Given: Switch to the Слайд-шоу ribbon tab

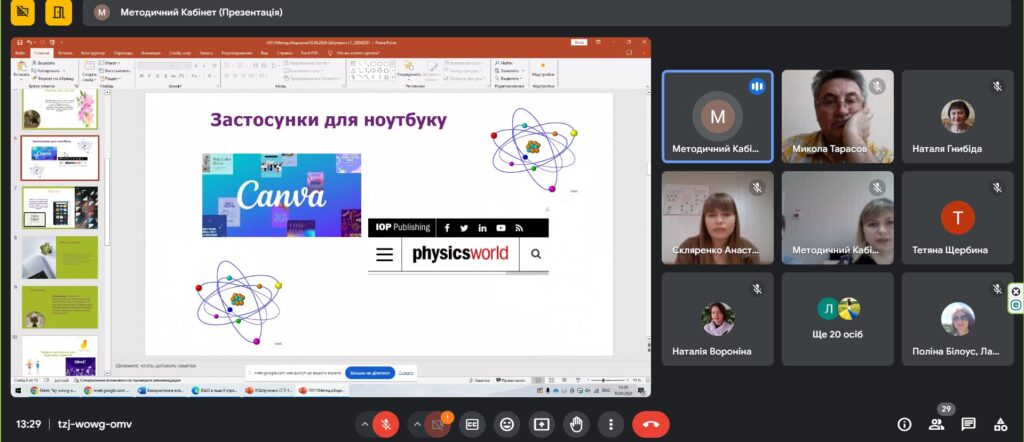Looking at the screenshot, I should (180, 53).
